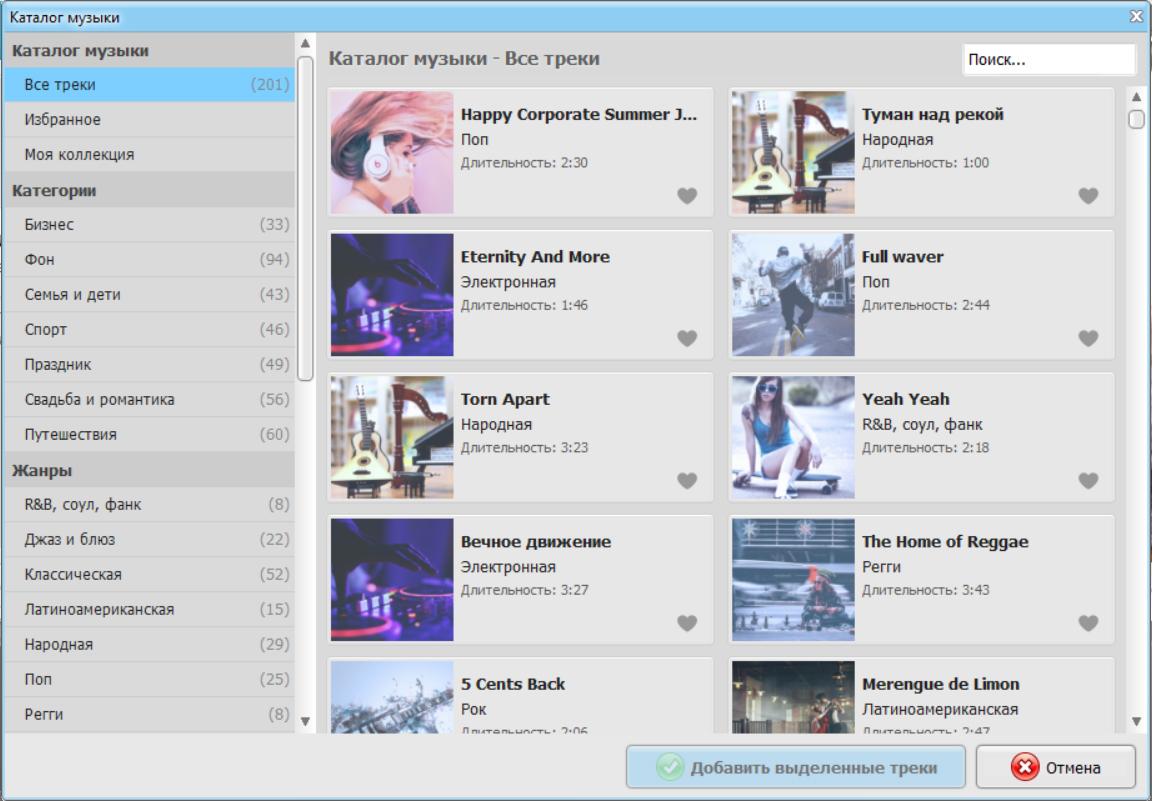Toggle heart on Torn Apart track
Screen dimensions: 1152x801
(687, 481)
